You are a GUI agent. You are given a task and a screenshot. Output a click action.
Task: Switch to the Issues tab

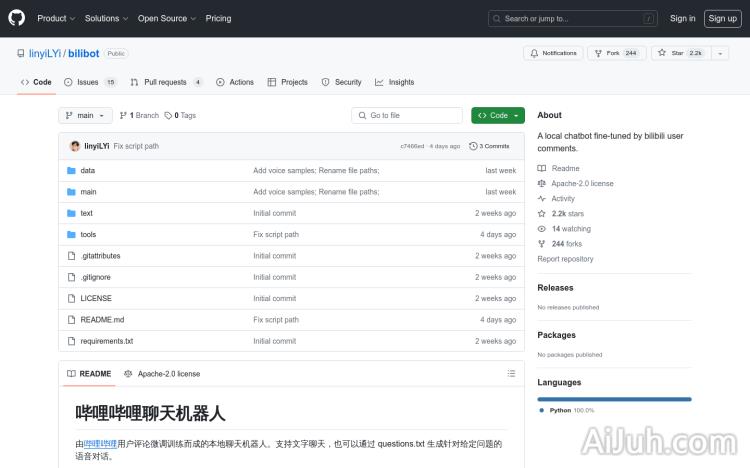click(x=89, y=82)
